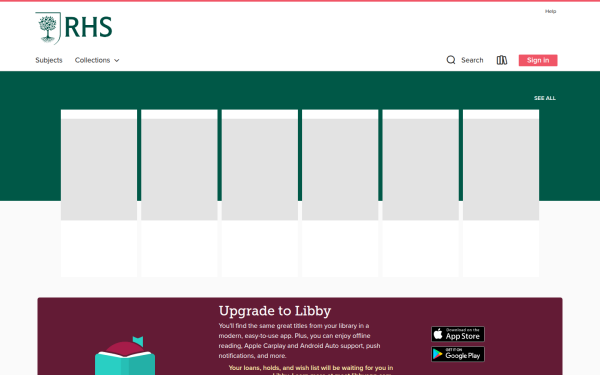Open the Subjects page
The height and width of the screenshot is (375, 600).
(x=49, y=60)
